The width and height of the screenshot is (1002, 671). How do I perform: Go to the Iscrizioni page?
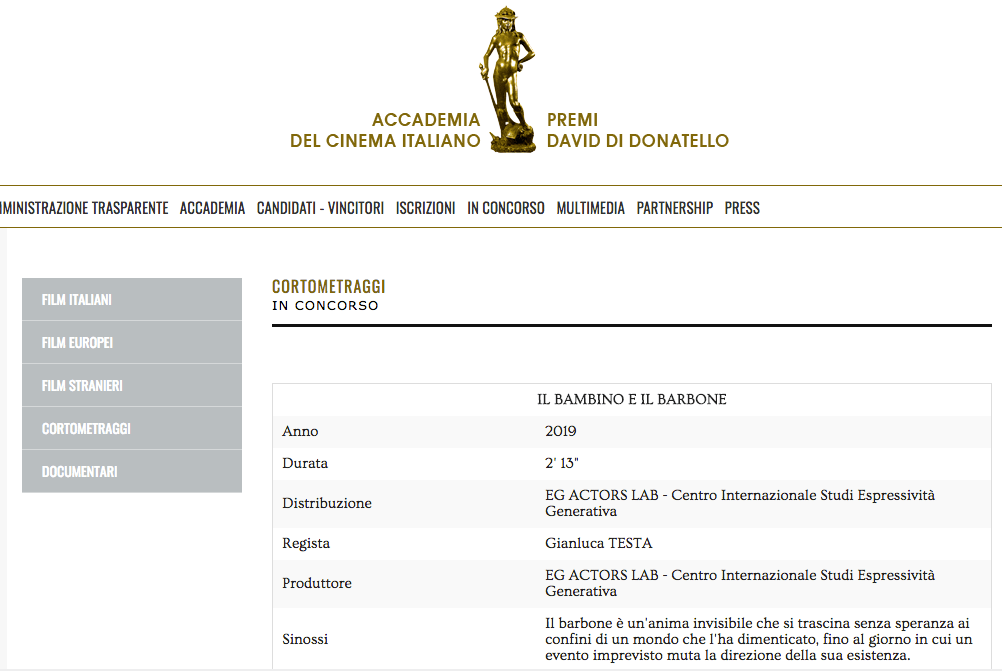pyautogui.click(x=425, y=208)
